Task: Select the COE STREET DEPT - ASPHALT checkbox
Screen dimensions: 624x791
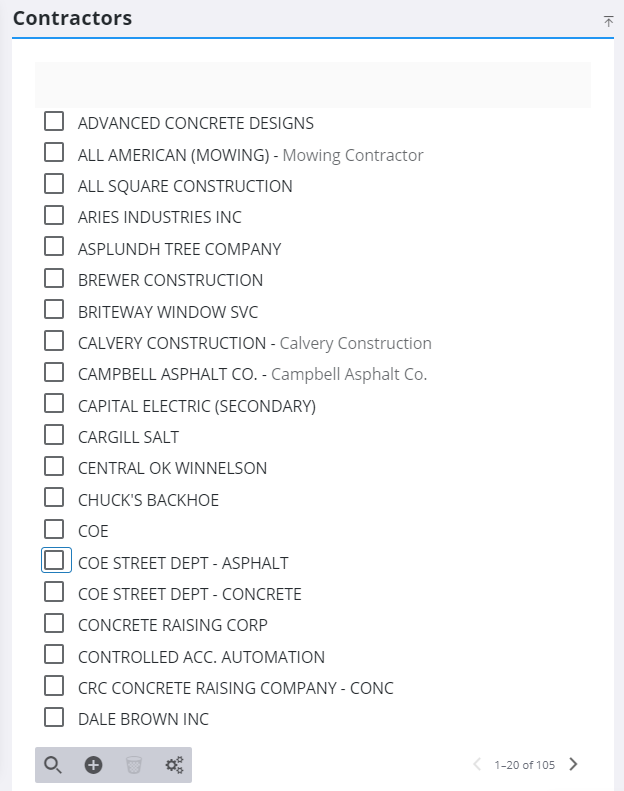Action: pos(54,562)
